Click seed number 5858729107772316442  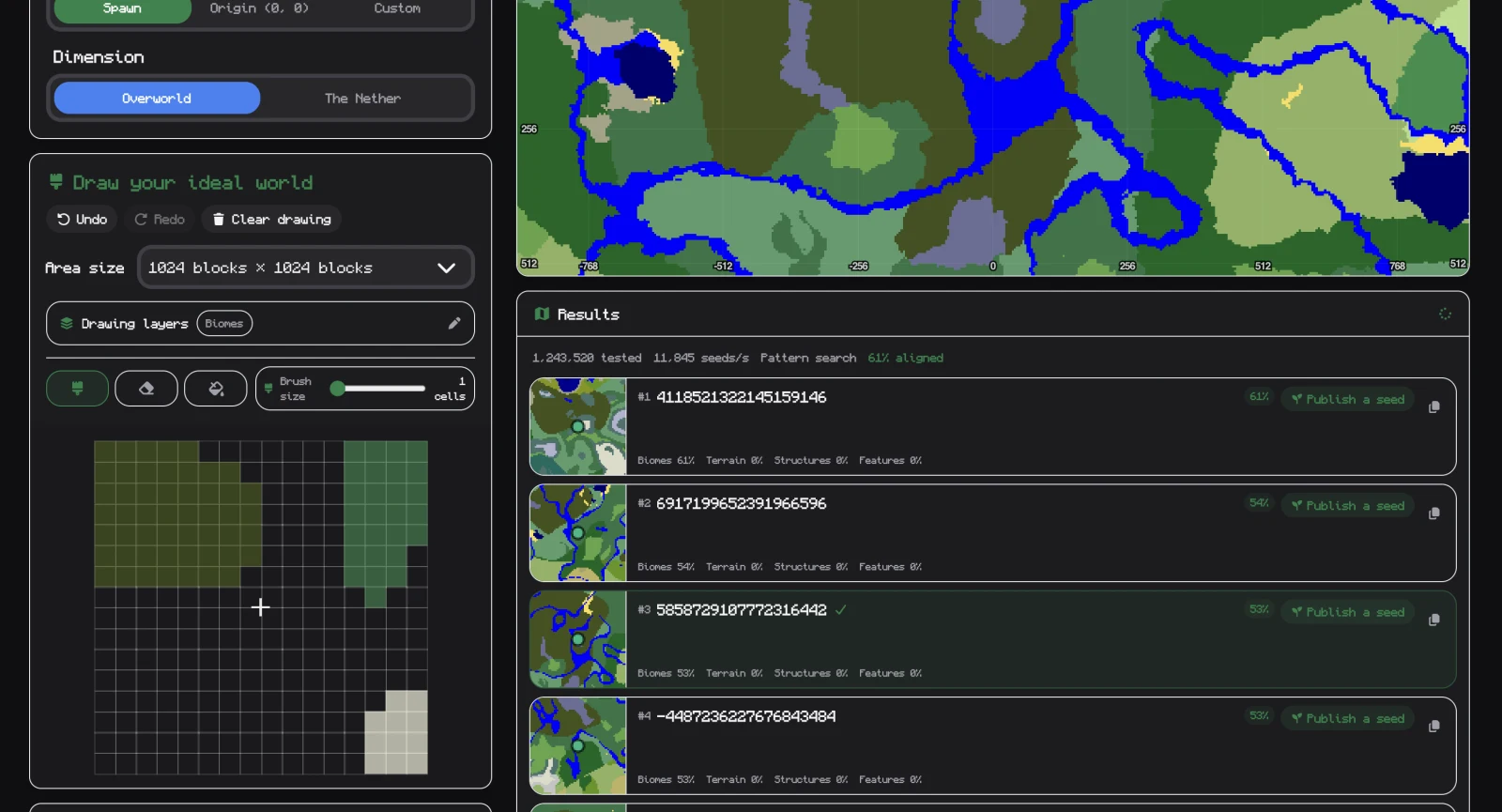pyautogui.click(x=741, y=609)
